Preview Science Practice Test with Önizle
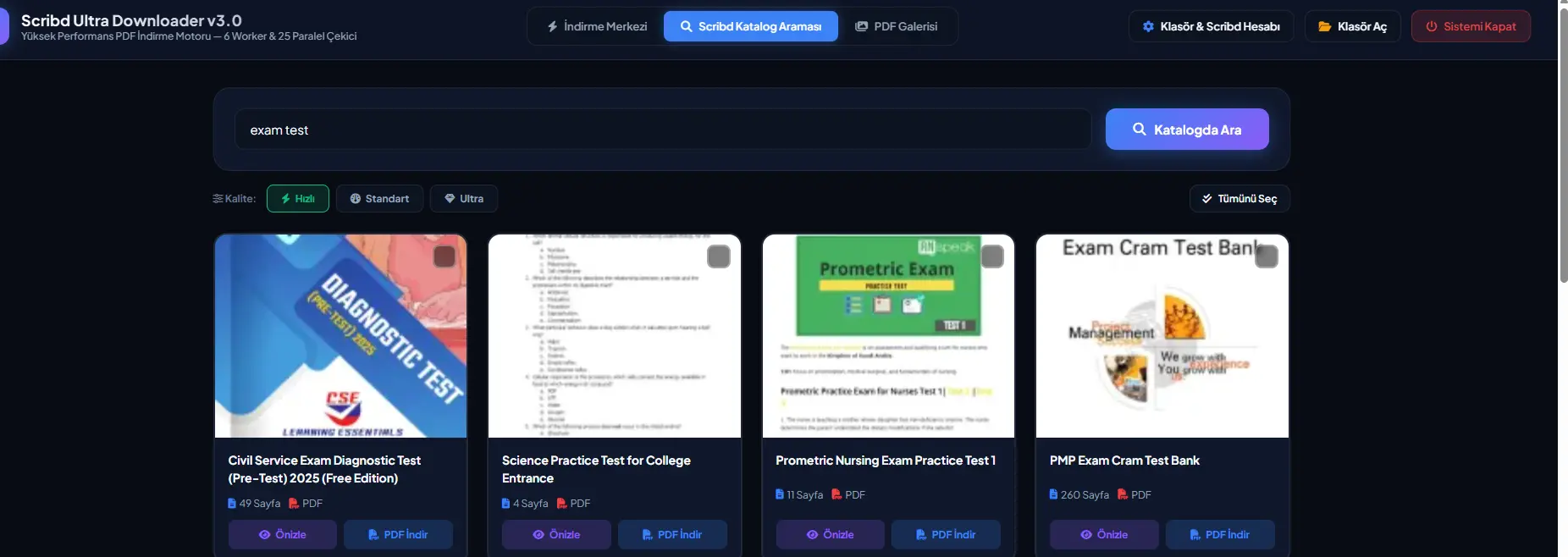 click(x=556, y=534)
